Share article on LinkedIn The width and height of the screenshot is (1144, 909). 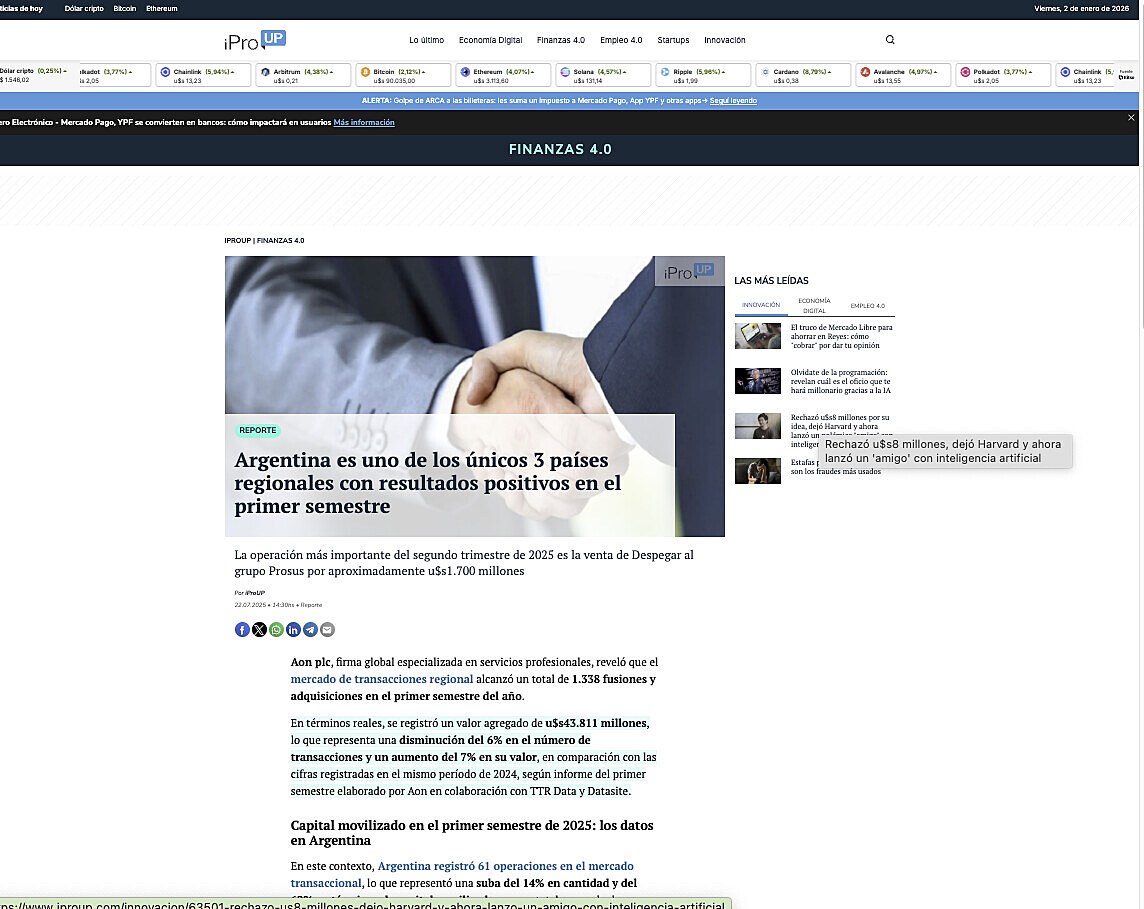(x=293, y=629)
